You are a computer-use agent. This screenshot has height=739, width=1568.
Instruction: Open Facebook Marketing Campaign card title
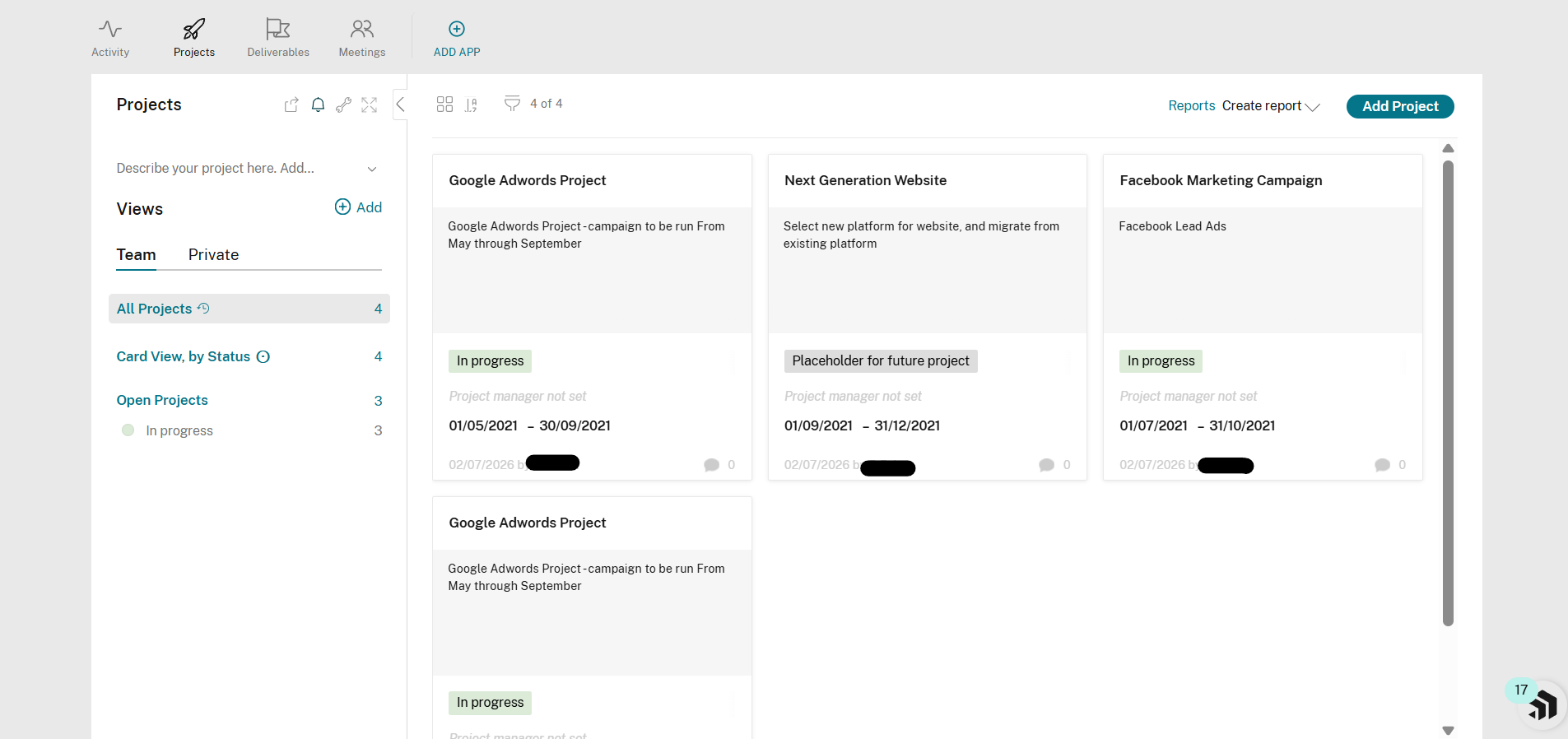[x=1221, y=180]
